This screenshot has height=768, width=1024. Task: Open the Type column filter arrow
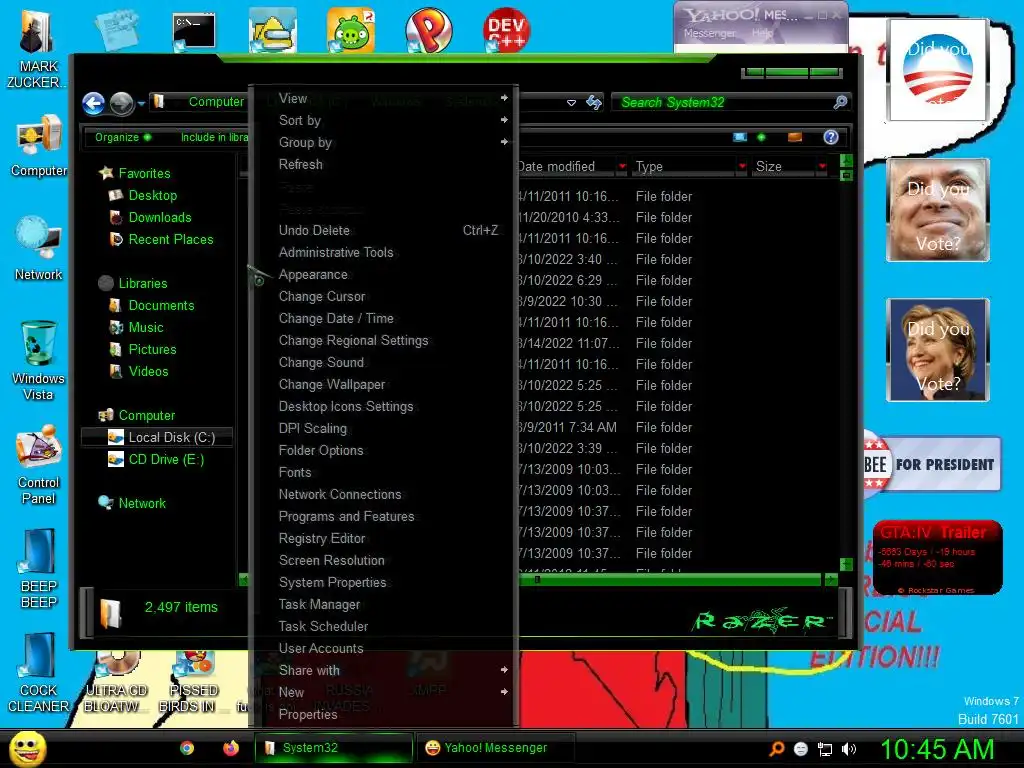pos(742,167)
